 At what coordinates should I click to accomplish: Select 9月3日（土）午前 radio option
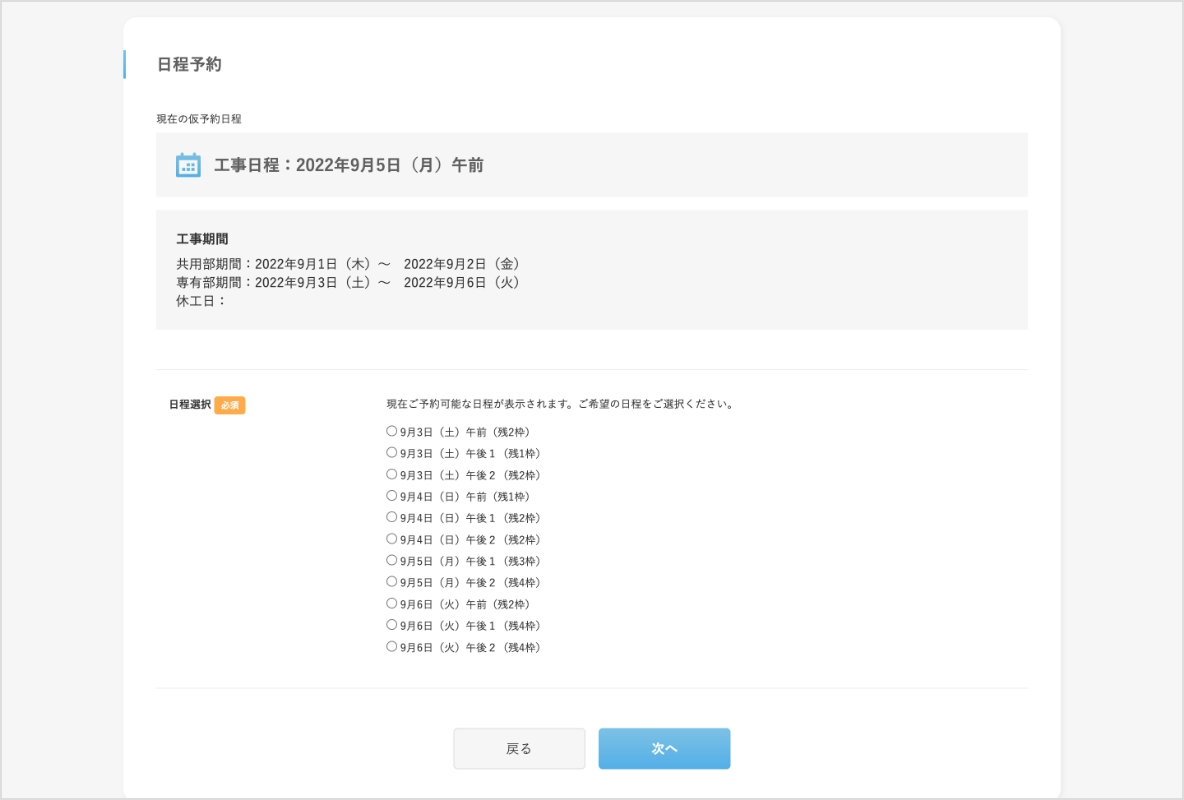click(x=392, y=432)
